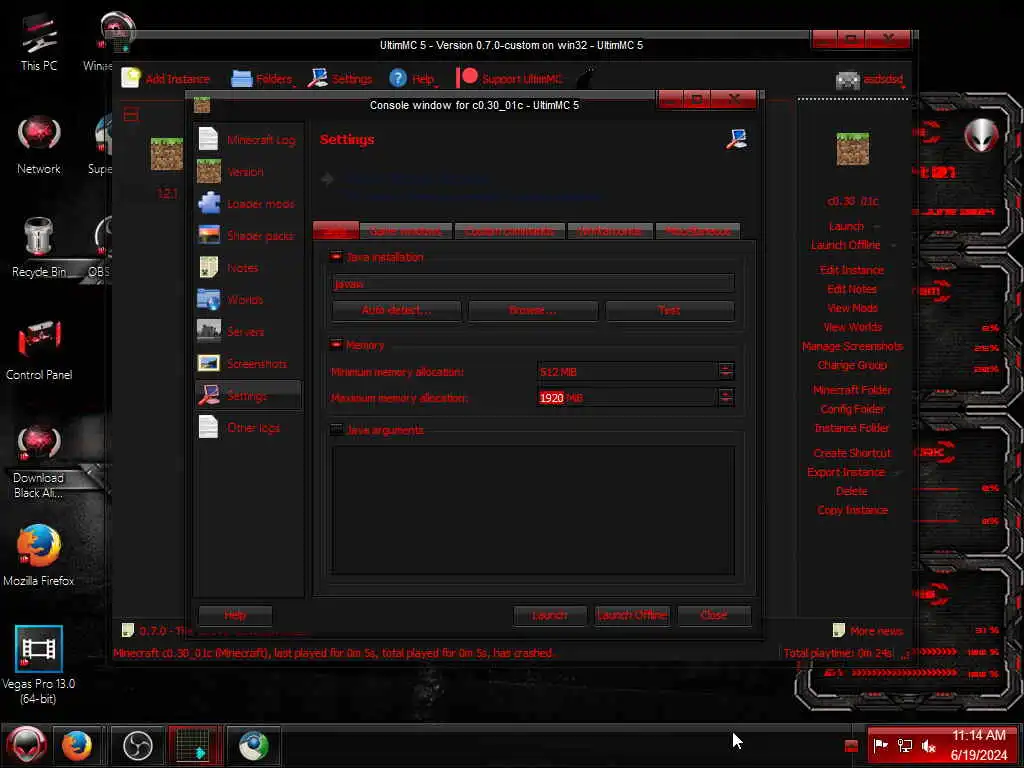1024x768 pixels.
Task: Click Copy Instance in the side panel
Action: click(852, 510)
